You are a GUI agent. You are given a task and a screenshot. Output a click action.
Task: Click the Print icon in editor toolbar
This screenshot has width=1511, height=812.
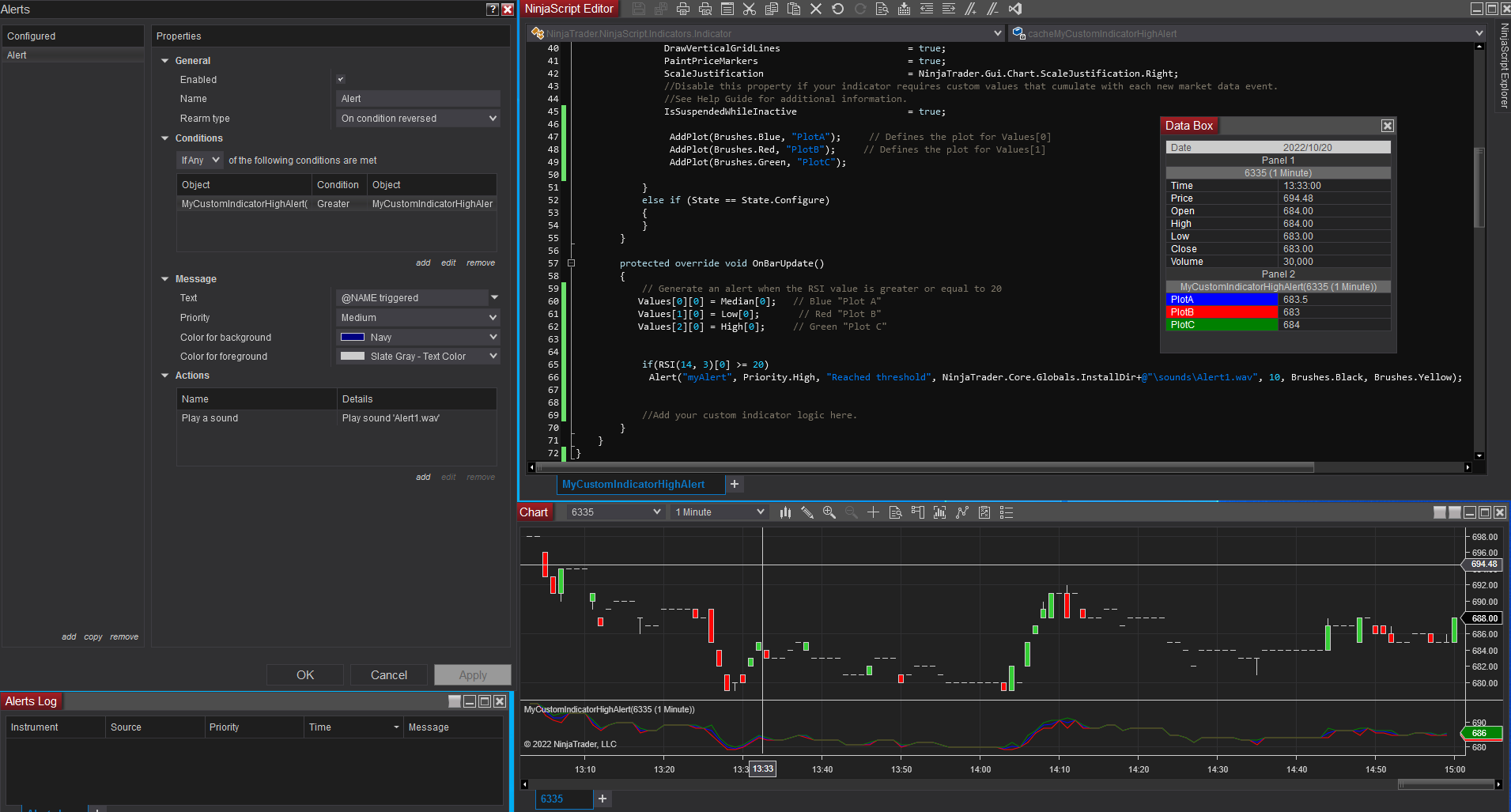(683, 9)
